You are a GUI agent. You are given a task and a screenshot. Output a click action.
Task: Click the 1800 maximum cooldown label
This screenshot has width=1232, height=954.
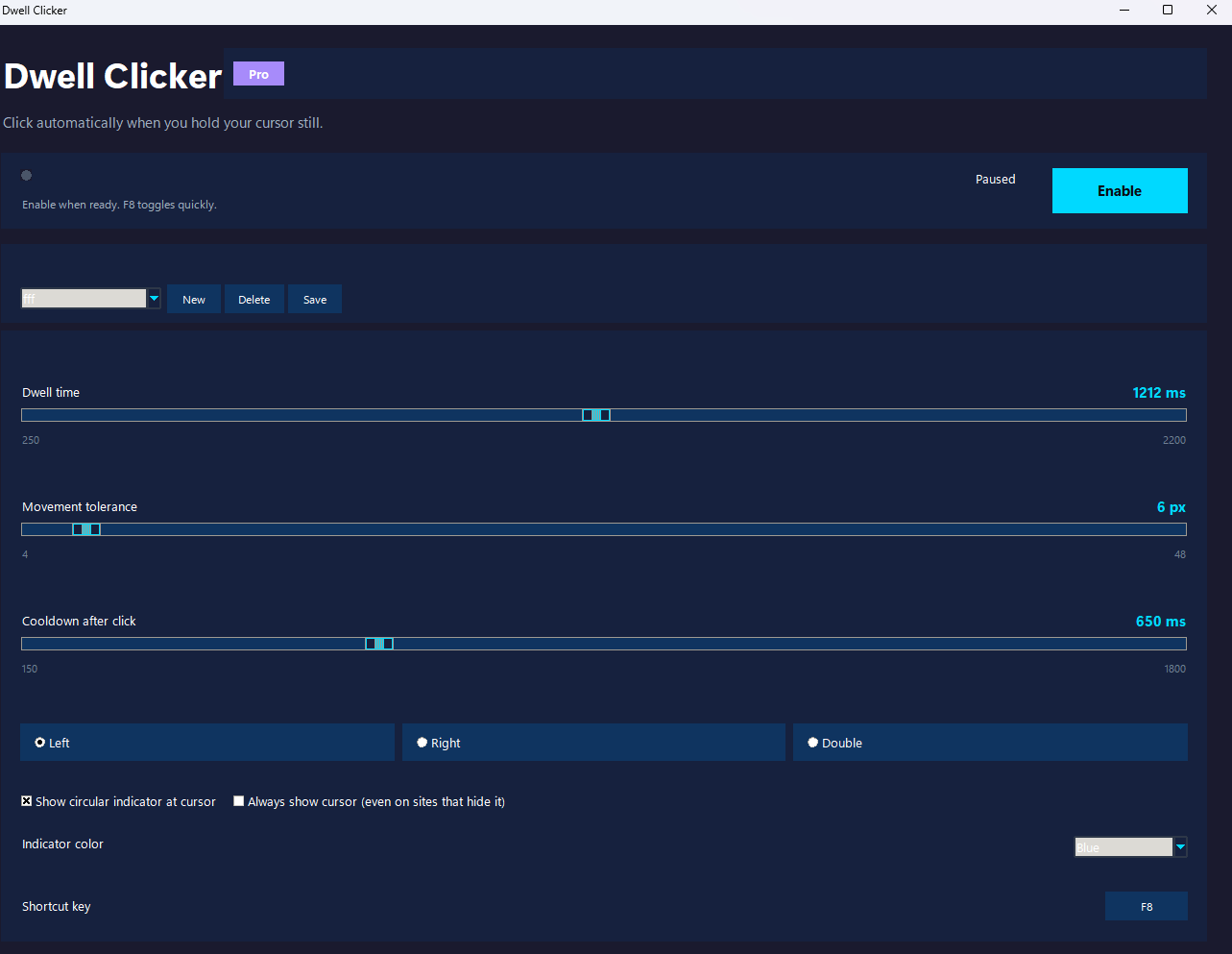pos(1175,669)
